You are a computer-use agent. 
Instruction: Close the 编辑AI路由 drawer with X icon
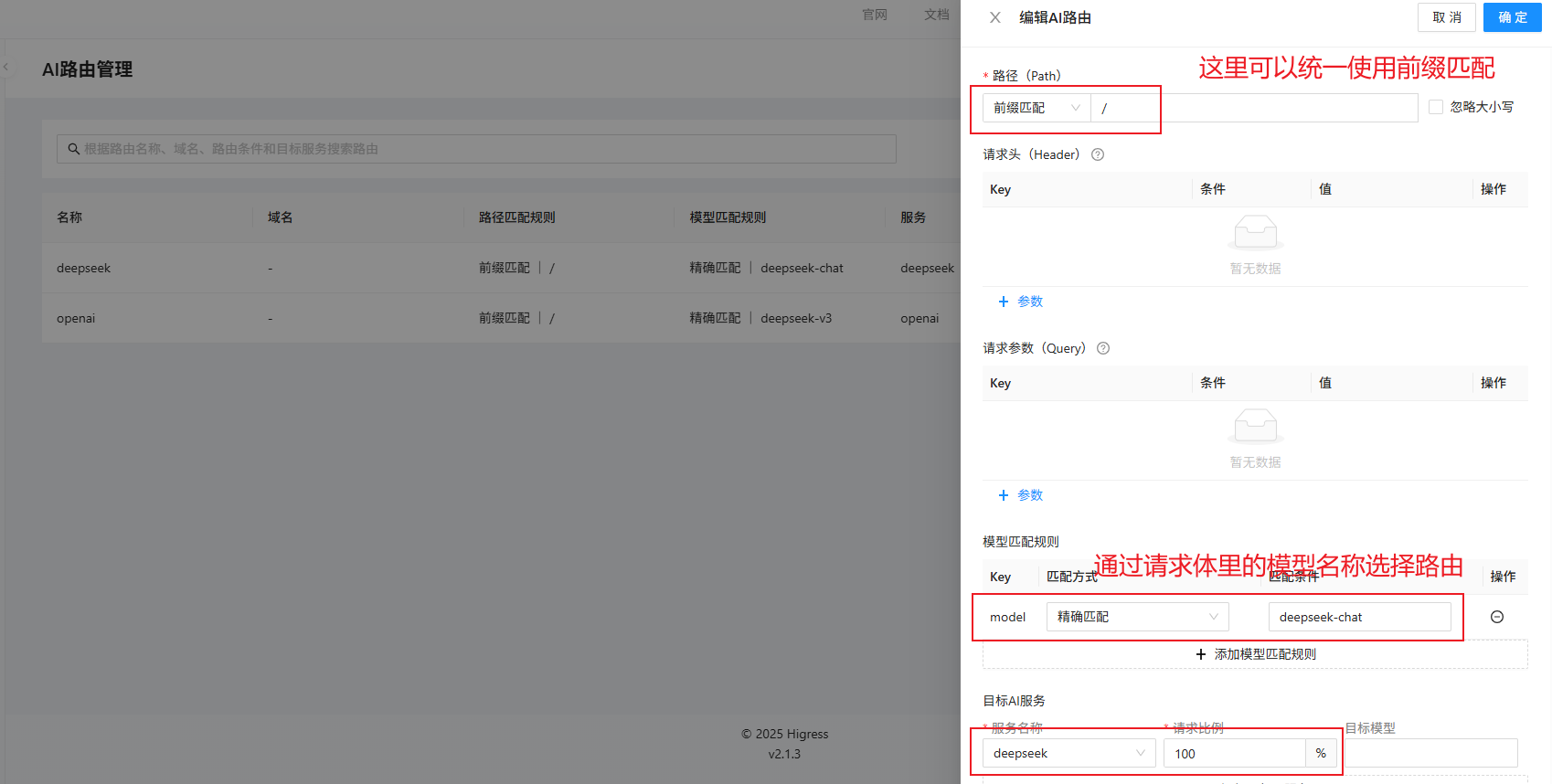click(995, 17)
